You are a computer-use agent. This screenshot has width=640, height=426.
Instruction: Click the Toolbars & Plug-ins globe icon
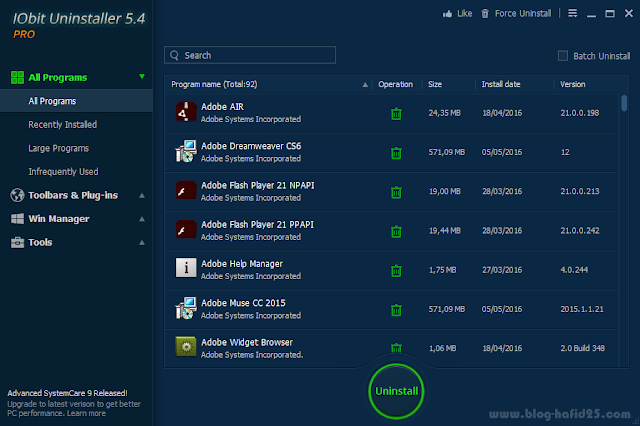click(17, 195)
